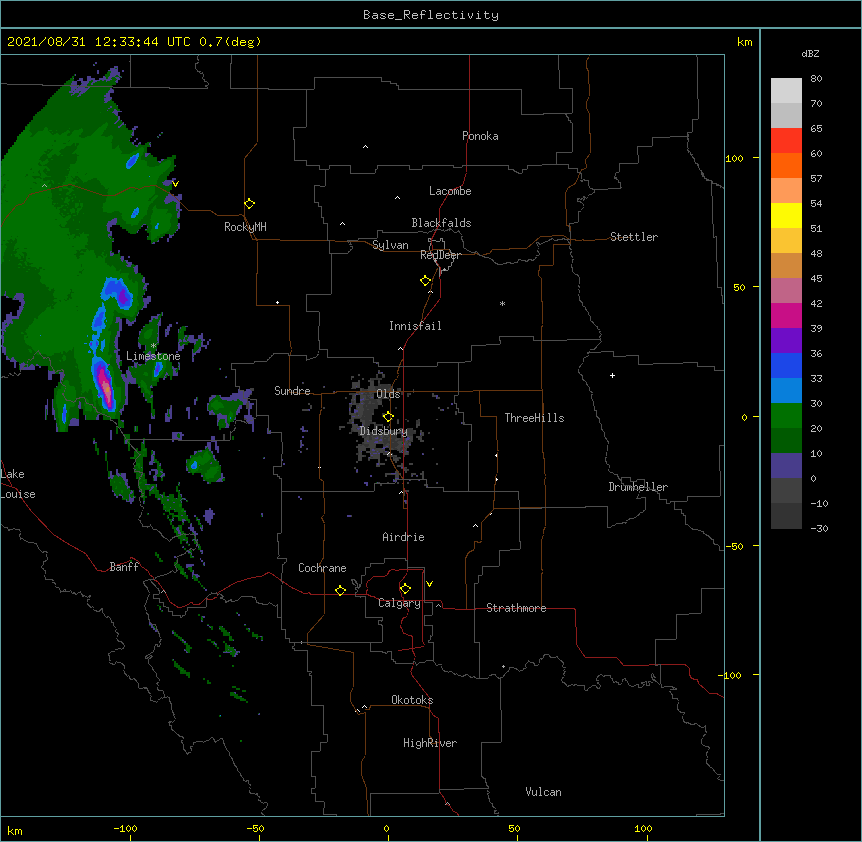Click the RockyMH label
Image resolution: width=862 pixels, height=842 pixels.
tap(245, 227)
